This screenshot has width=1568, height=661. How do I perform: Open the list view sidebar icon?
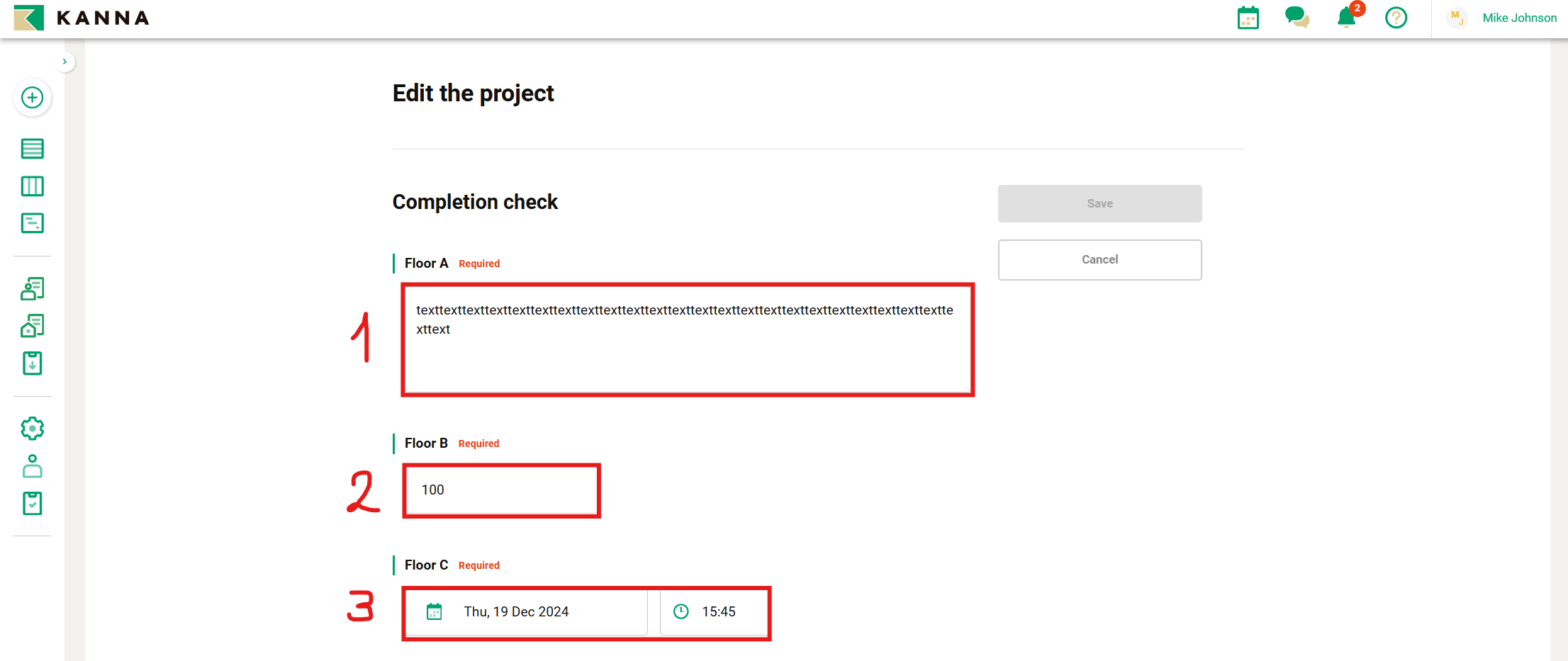click(33, 149)
